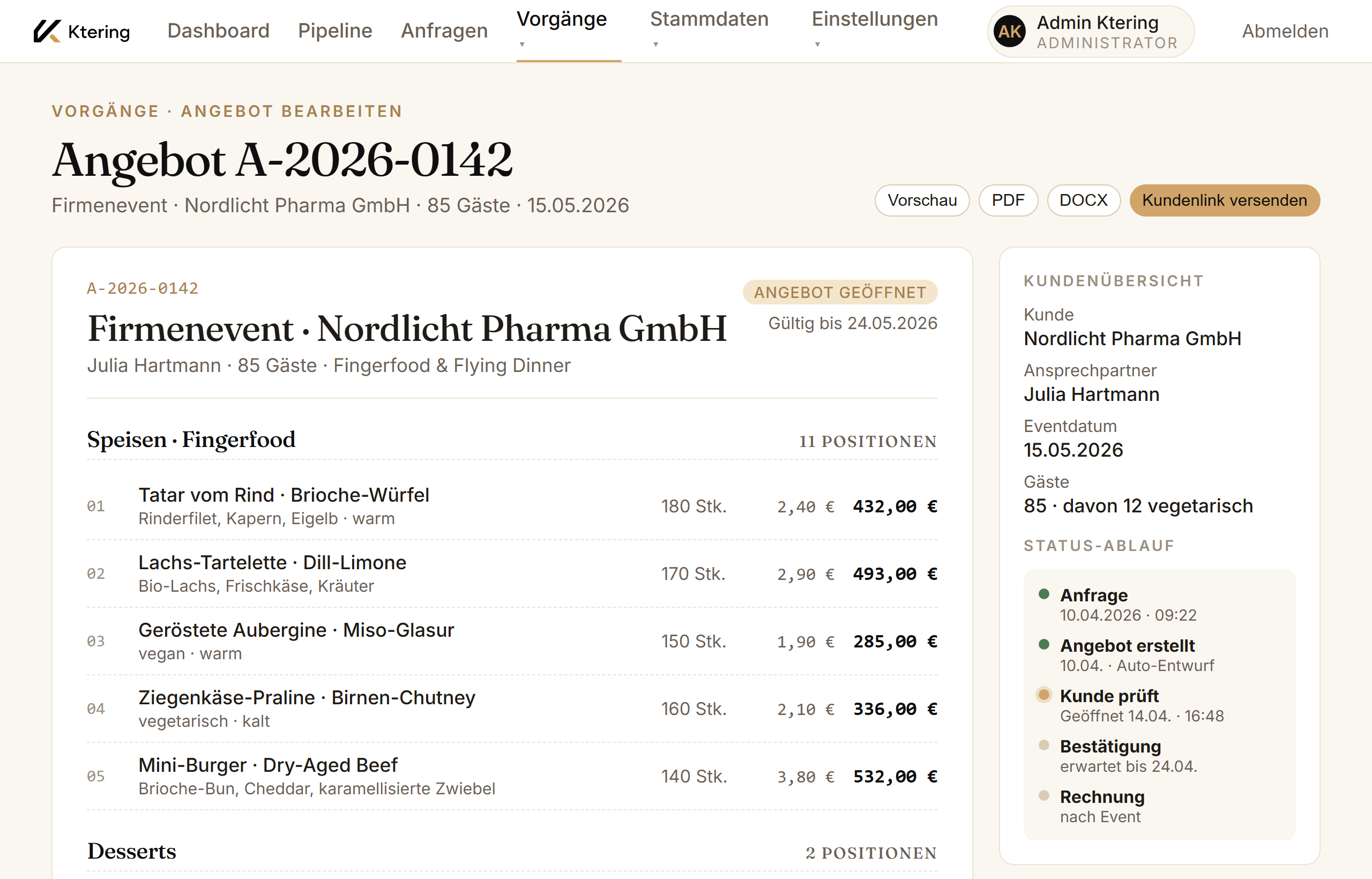
Task: Expand the Vorgänge dropdown arrow
Action: click(521, 44)
